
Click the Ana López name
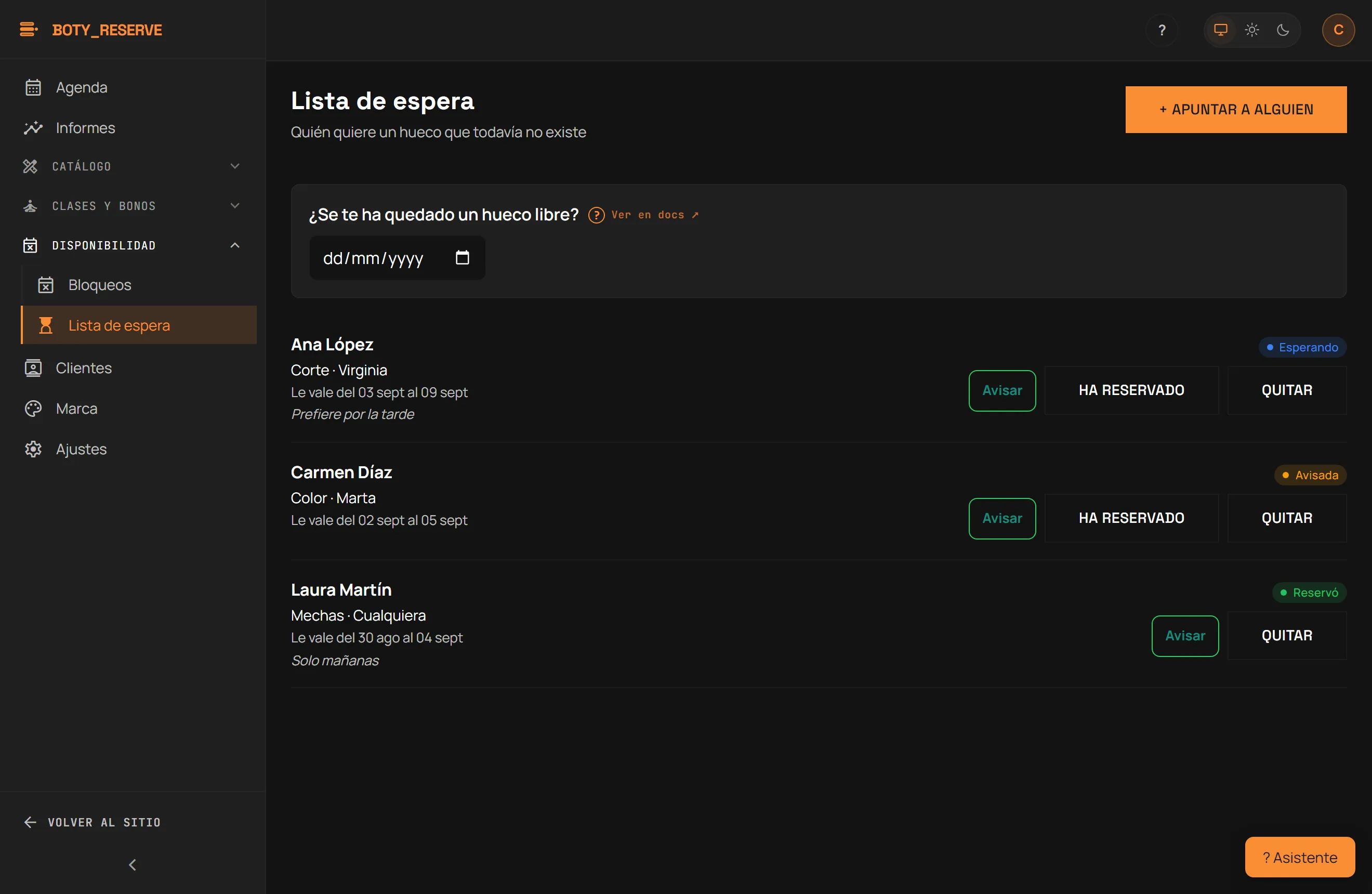(332, 344)
